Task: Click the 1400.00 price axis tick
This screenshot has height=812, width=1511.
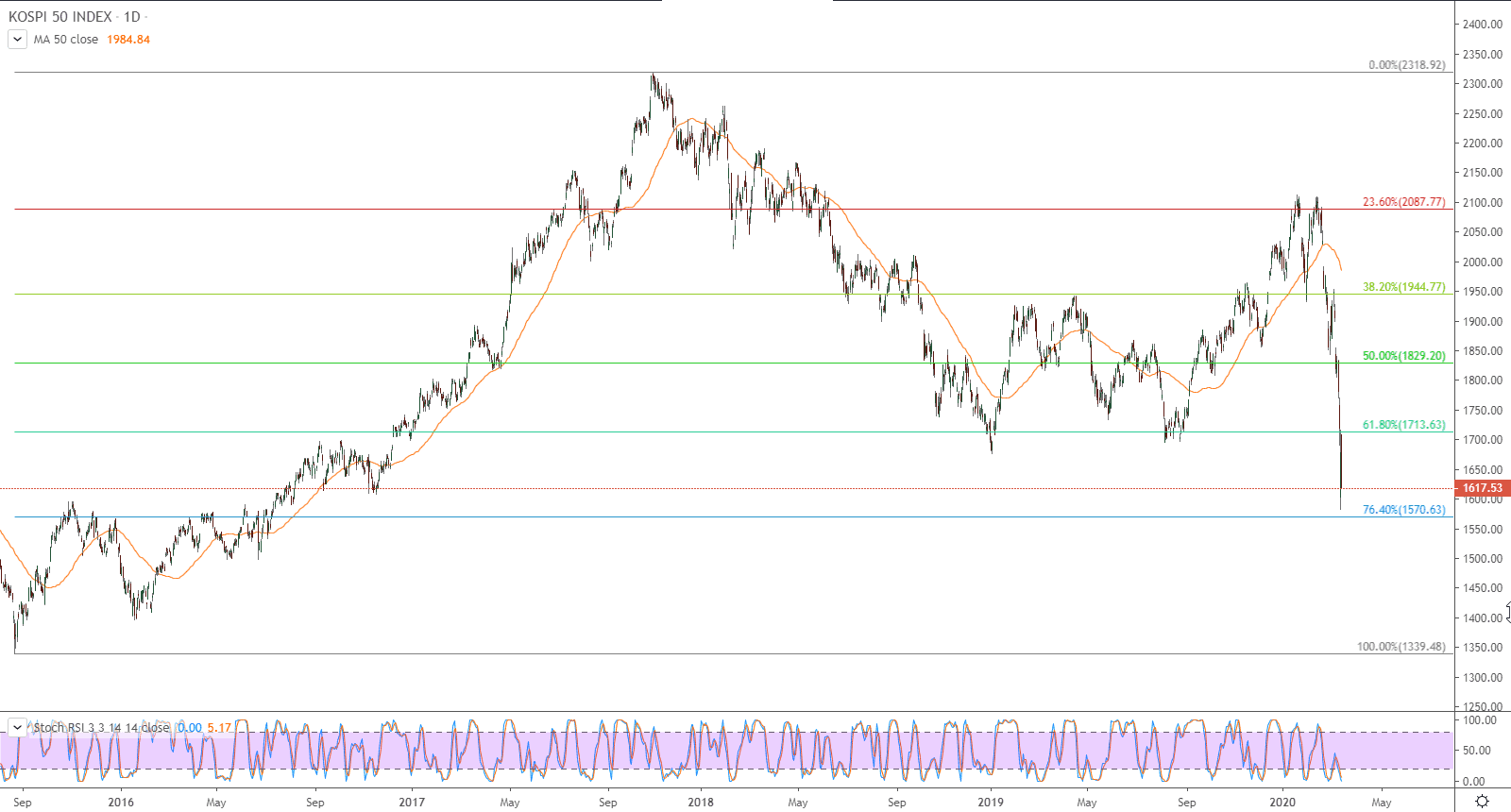Action: (1483, 618)
